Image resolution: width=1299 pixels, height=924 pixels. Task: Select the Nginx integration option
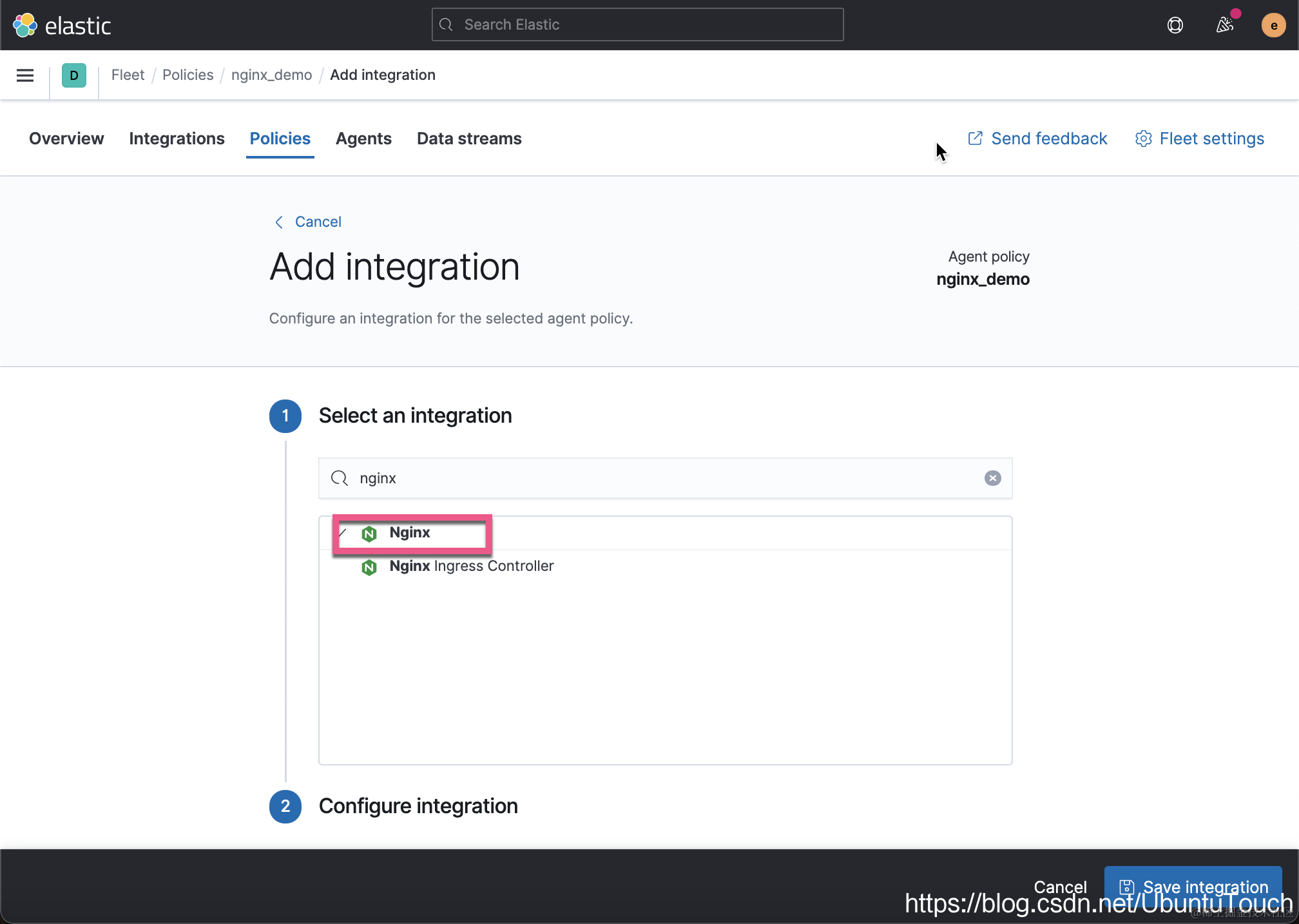[x=410, y=533]
